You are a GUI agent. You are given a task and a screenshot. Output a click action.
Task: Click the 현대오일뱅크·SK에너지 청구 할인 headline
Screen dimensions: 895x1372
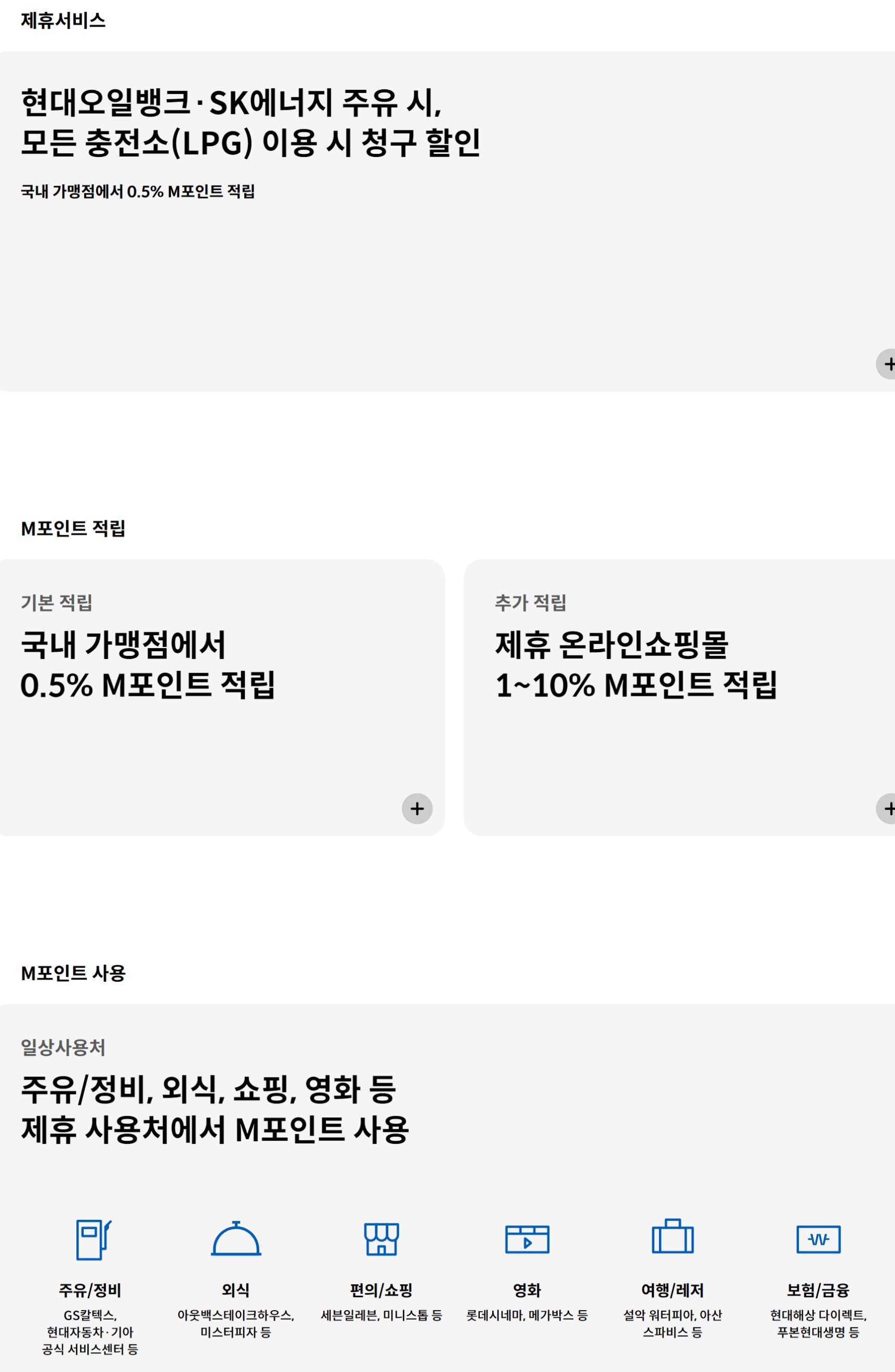point(252,121)
